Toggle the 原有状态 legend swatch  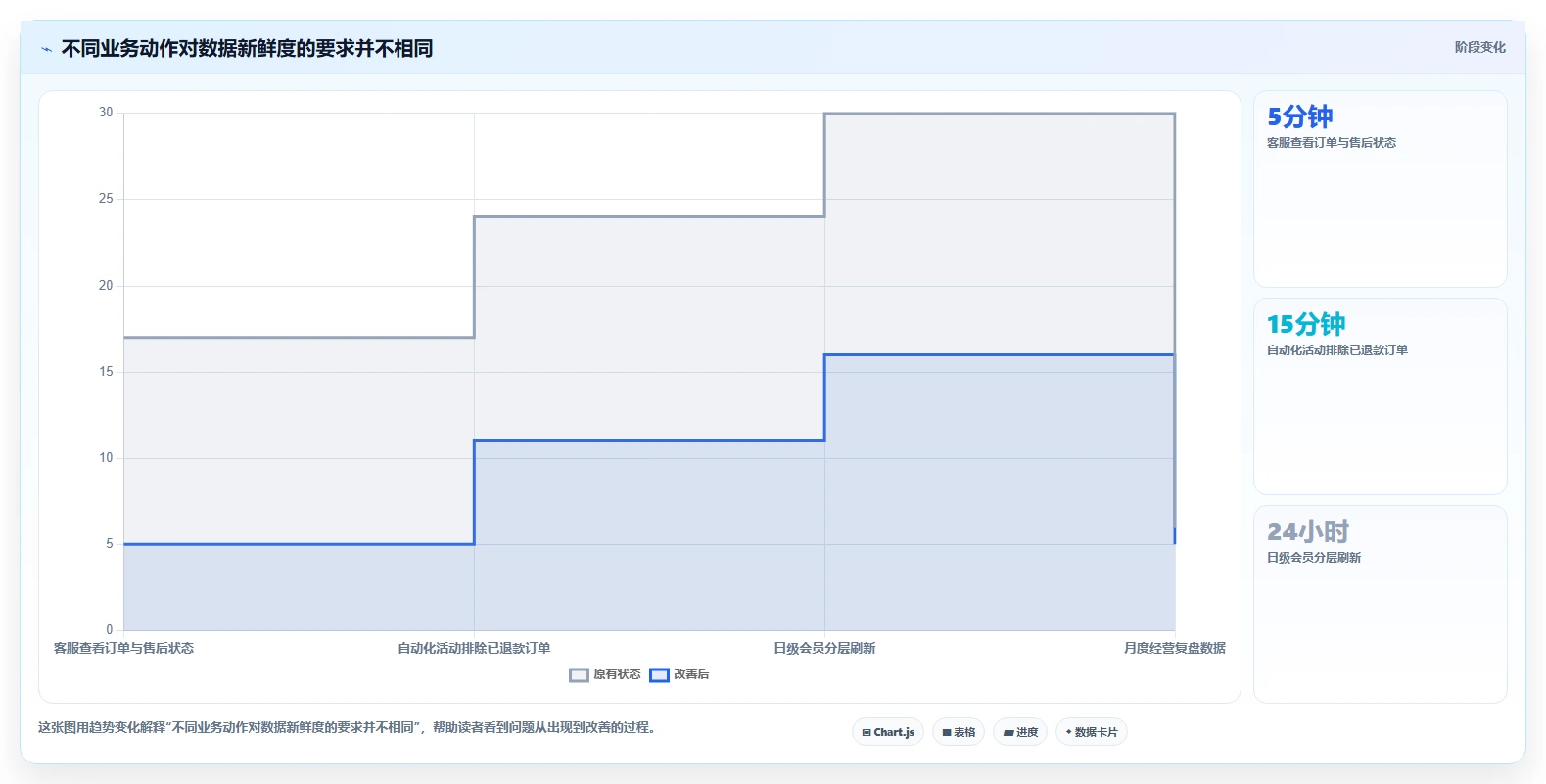(x=579, y=674)
